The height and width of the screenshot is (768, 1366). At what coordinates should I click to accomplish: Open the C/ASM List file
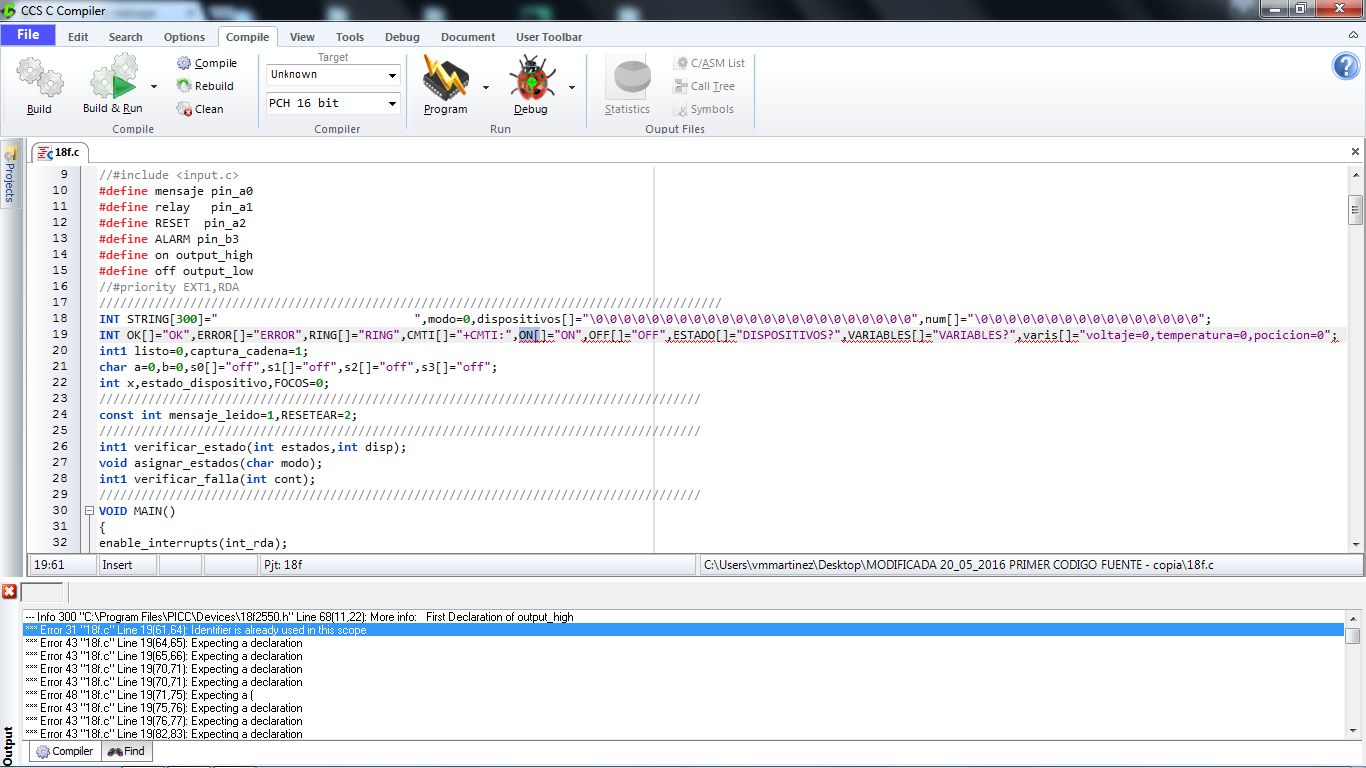(x=709, y=63)
